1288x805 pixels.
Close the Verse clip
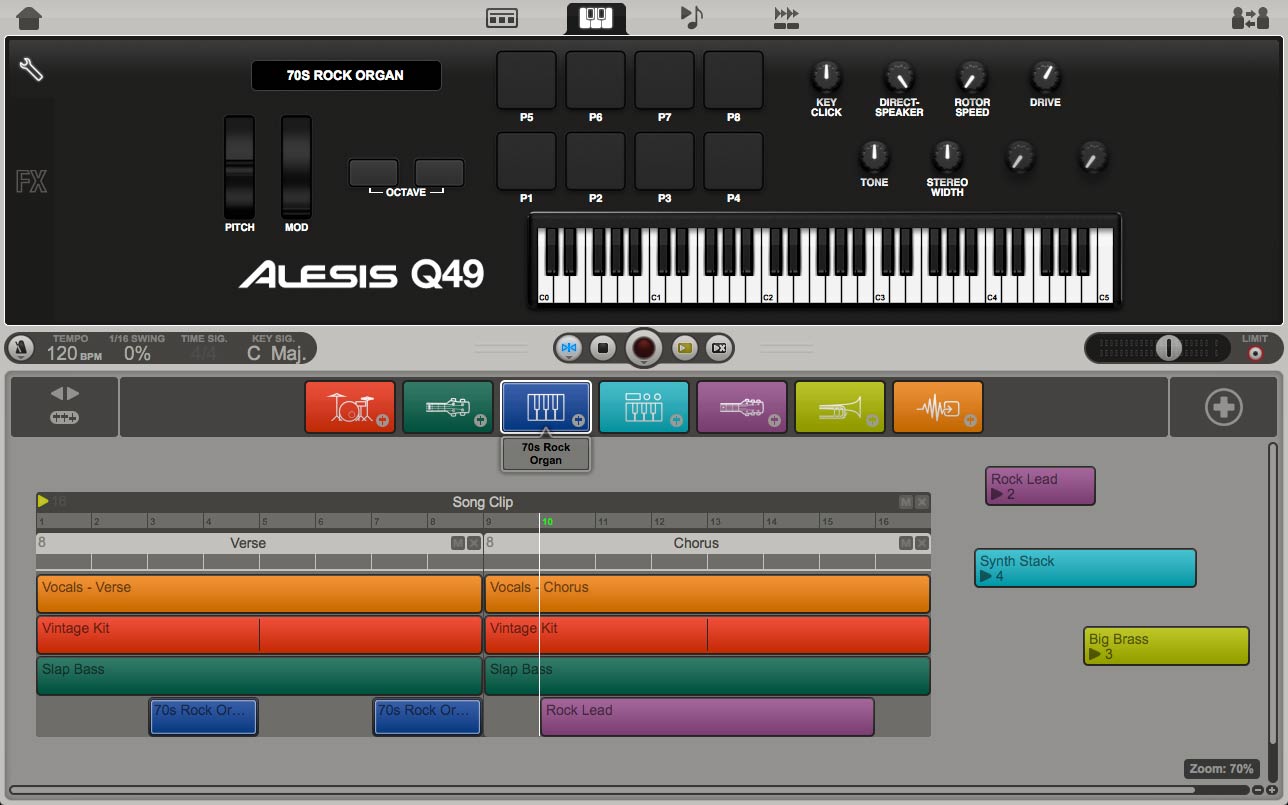[x=474, y=543]
